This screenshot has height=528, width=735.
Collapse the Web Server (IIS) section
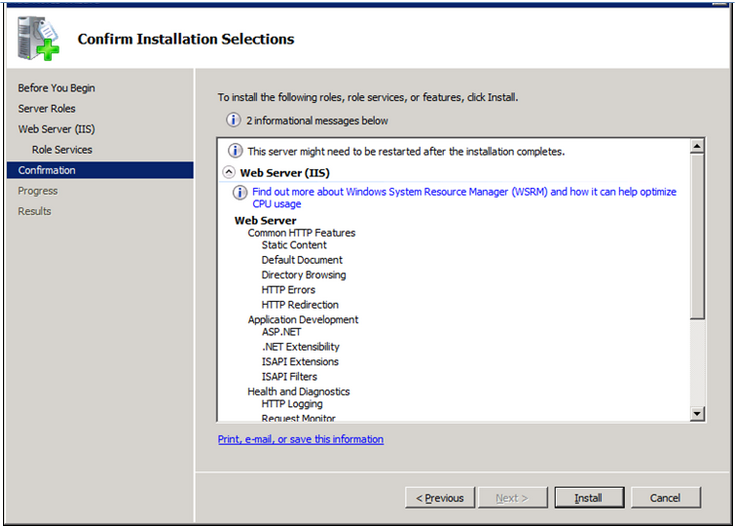pos(229,172)
